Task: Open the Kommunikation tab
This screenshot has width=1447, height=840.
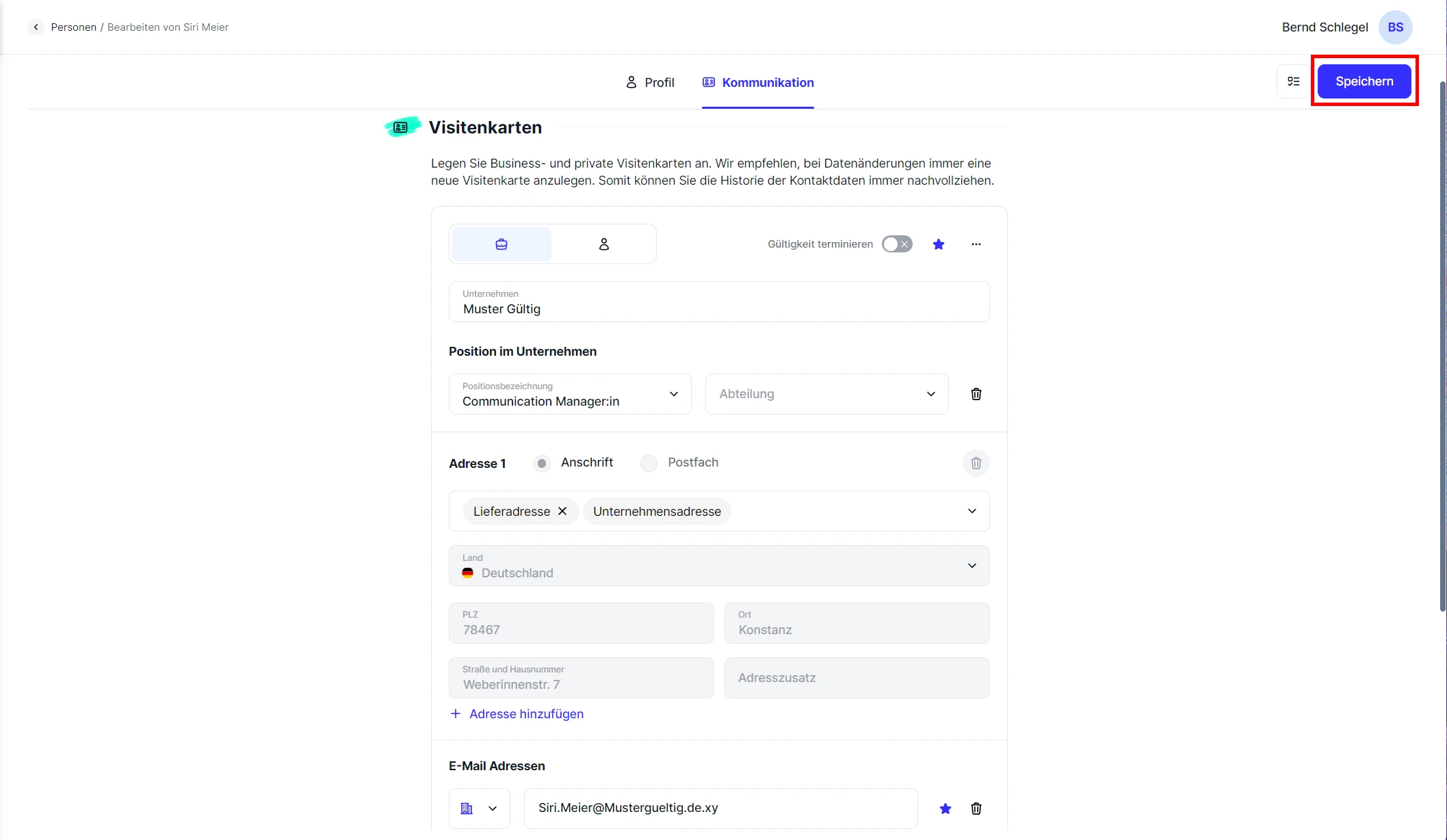Action: click(758, 83)
